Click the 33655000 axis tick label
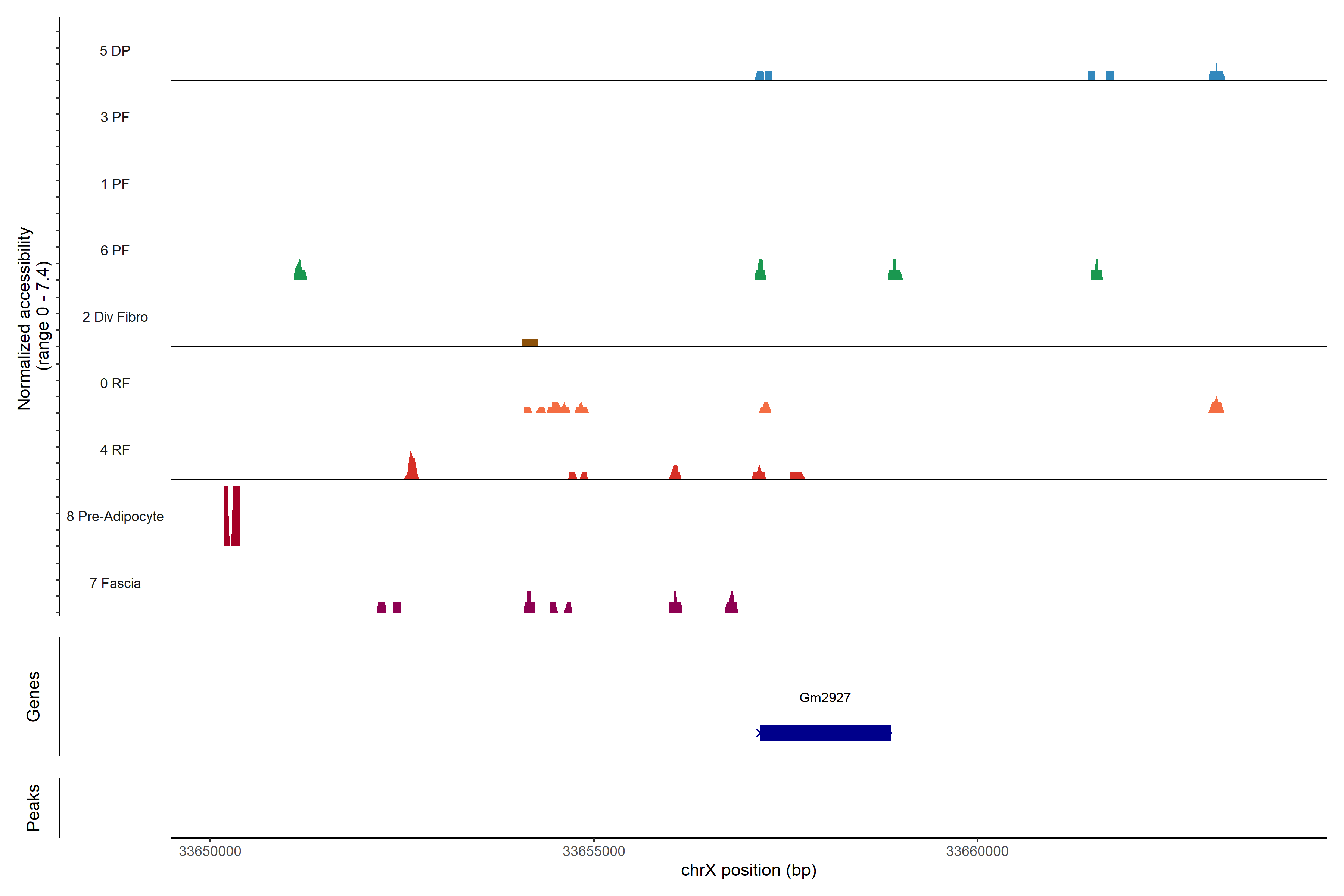Viewport: 1344px width, 896px height. 594,851
